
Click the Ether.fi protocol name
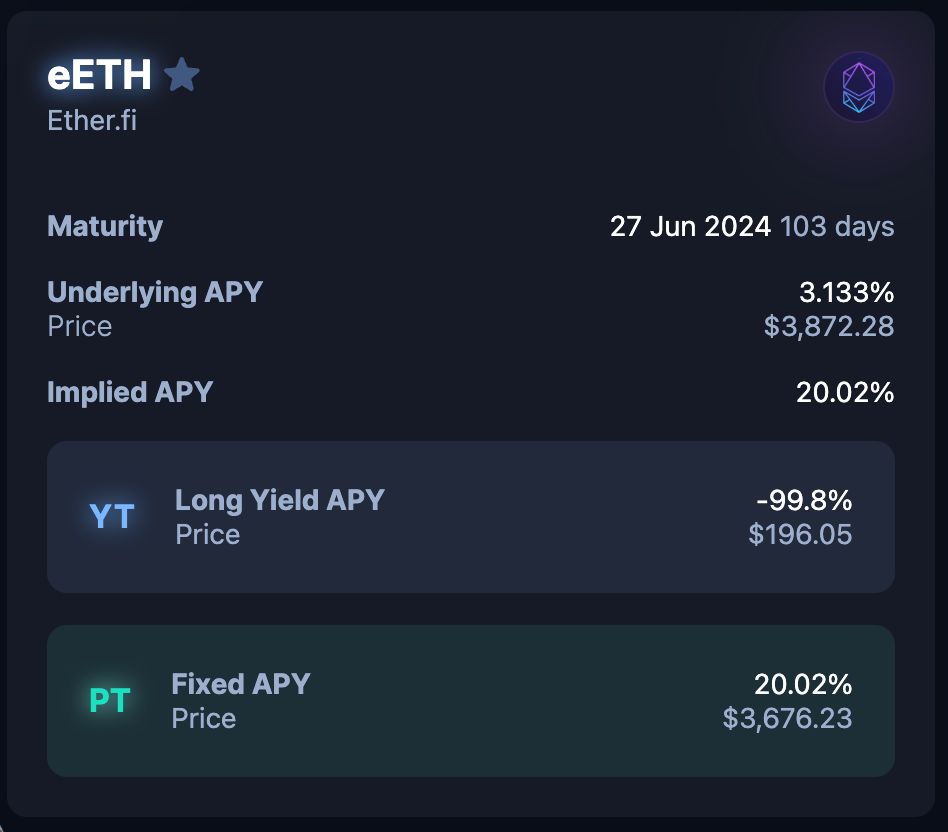point(92,120)
